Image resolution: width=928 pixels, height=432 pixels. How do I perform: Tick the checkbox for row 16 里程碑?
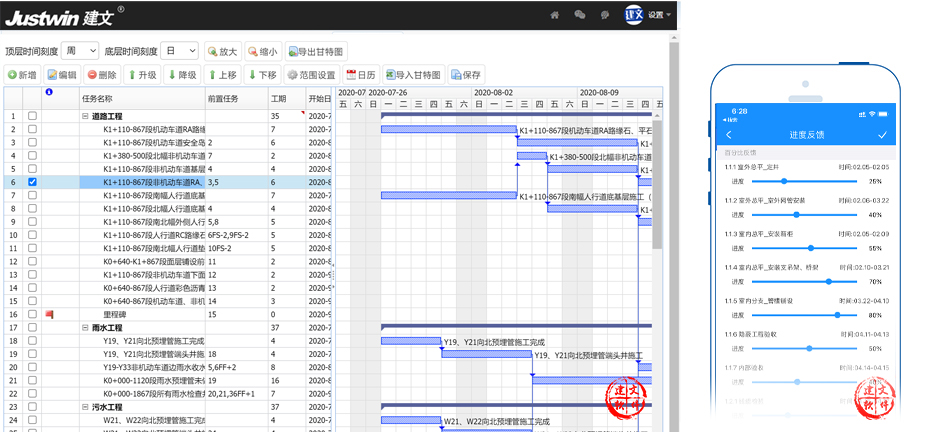coord(33,314)
